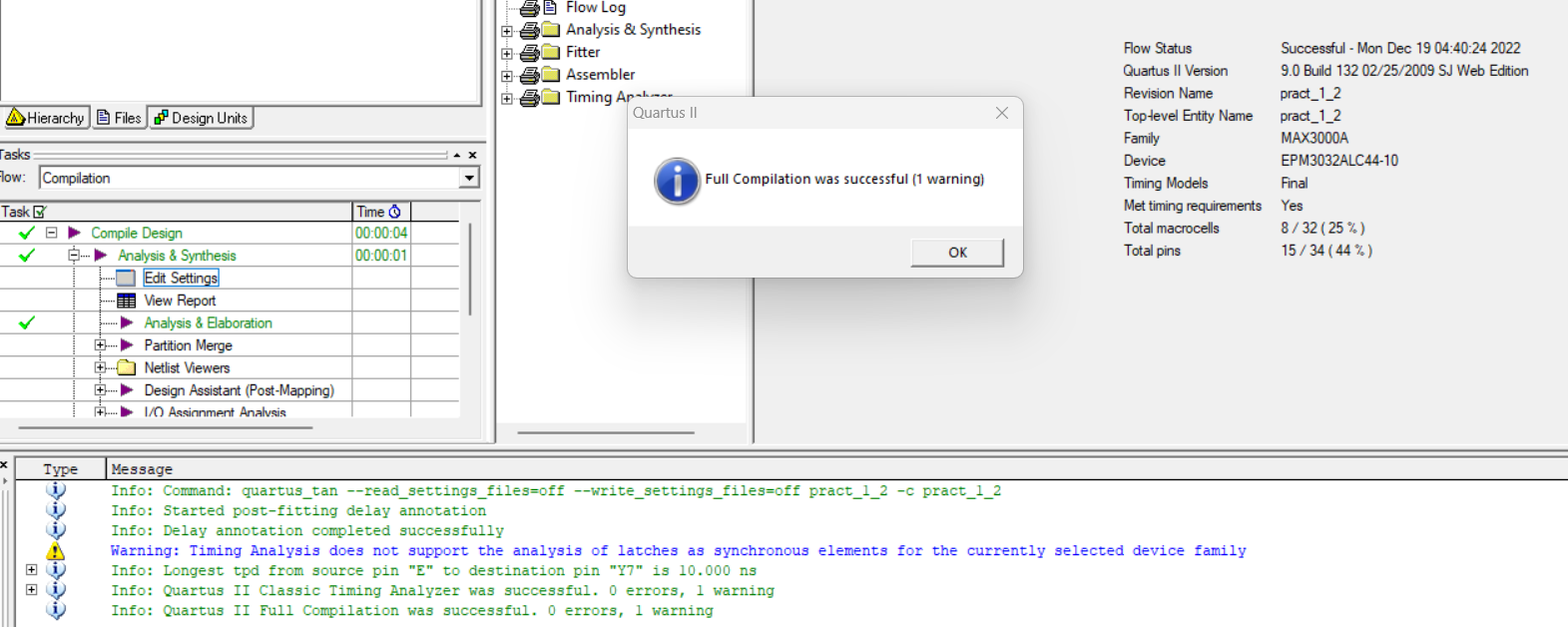Select the Fitter report folder

583,52
